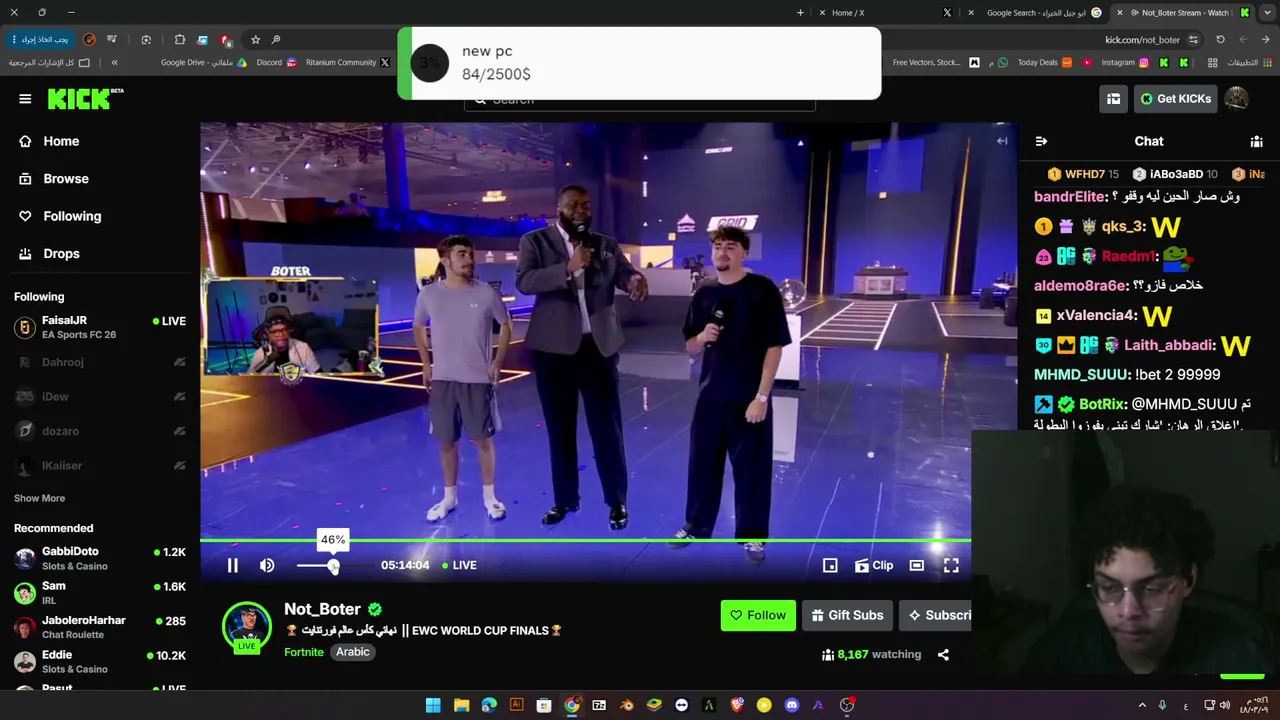Click the Get KICKs button
1280x720 pixels.
pos(1175,99)
